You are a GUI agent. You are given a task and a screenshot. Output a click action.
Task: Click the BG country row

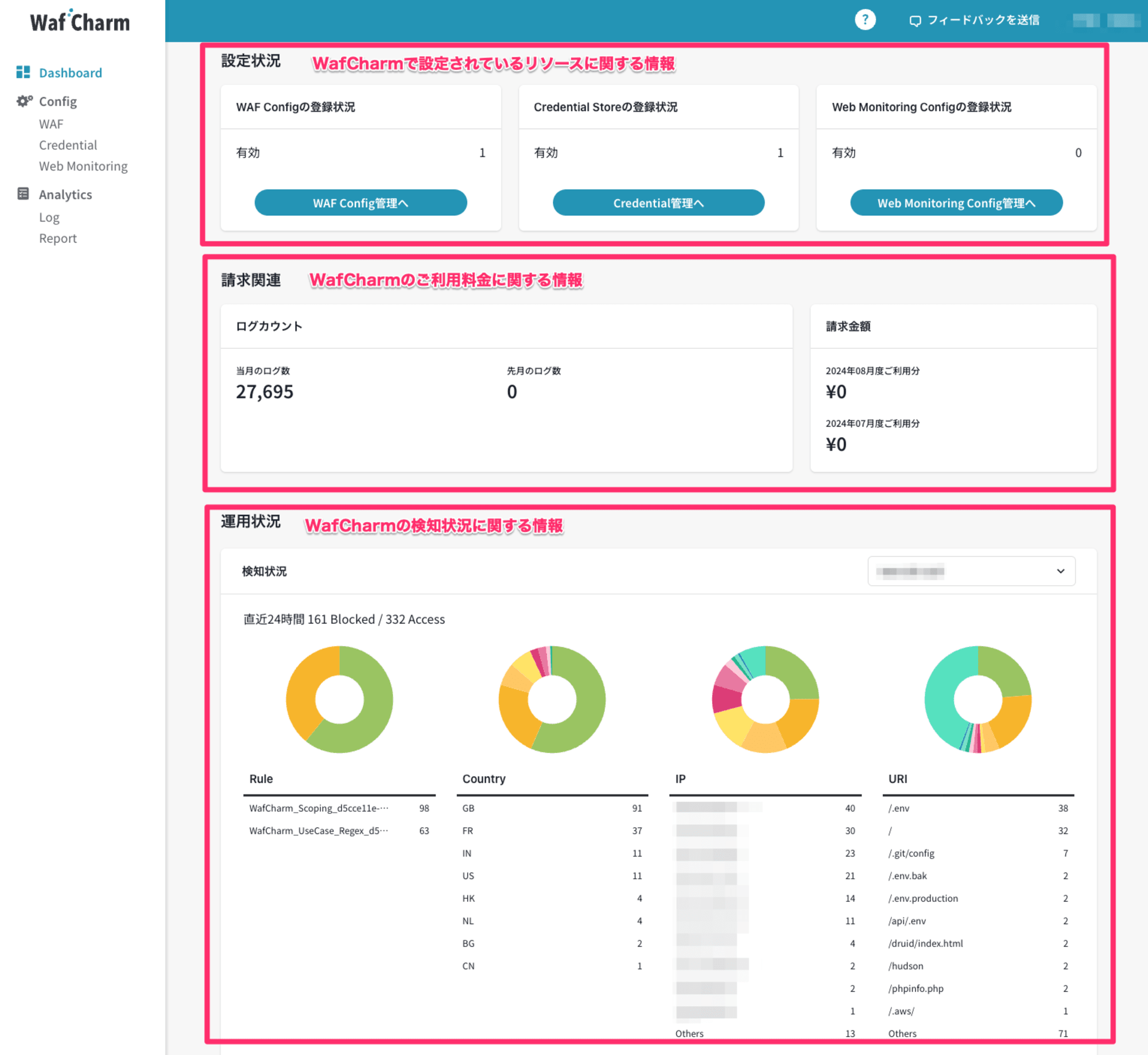click(x=552, y=944)
